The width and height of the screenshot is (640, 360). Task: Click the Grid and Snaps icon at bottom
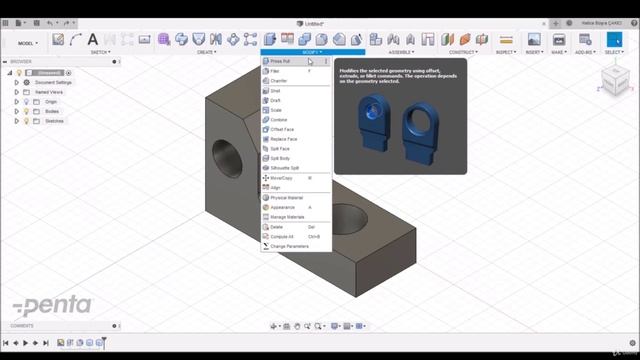347,326
